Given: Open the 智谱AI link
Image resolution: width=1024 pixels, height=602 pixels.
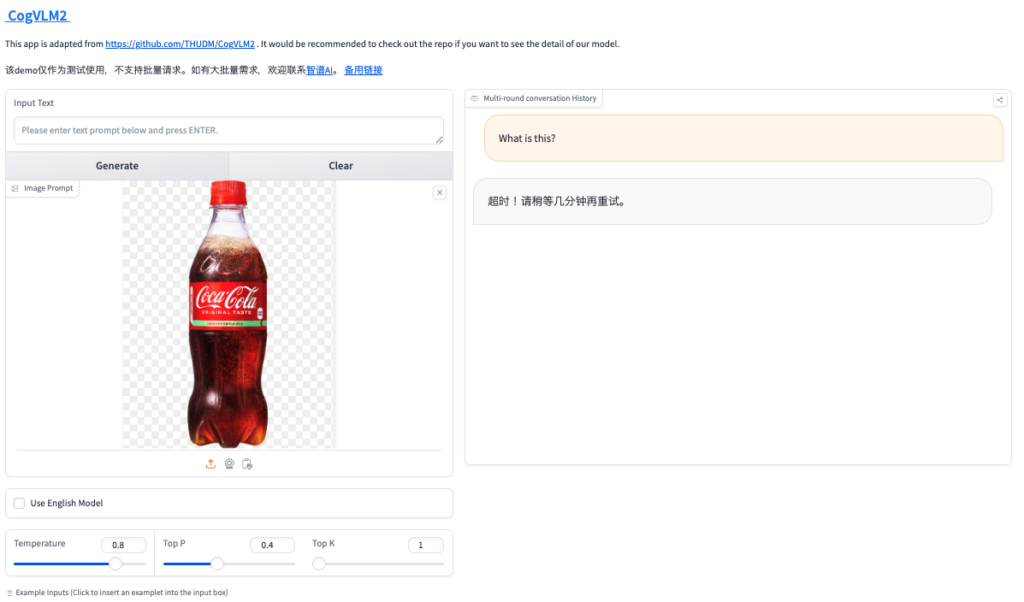Looking at the screenshot, I should (x=319, y=70).
